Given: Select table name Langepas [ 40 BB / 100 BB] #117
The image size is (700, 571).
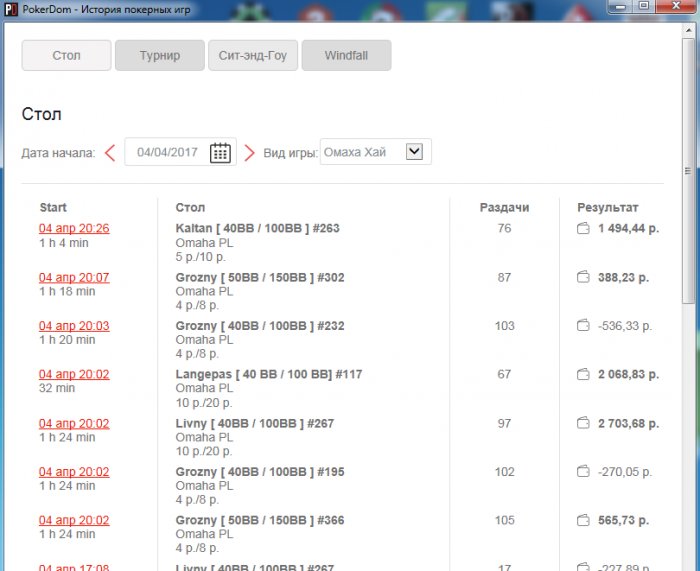Looking at the screenshot, I should tap(269, 374).
